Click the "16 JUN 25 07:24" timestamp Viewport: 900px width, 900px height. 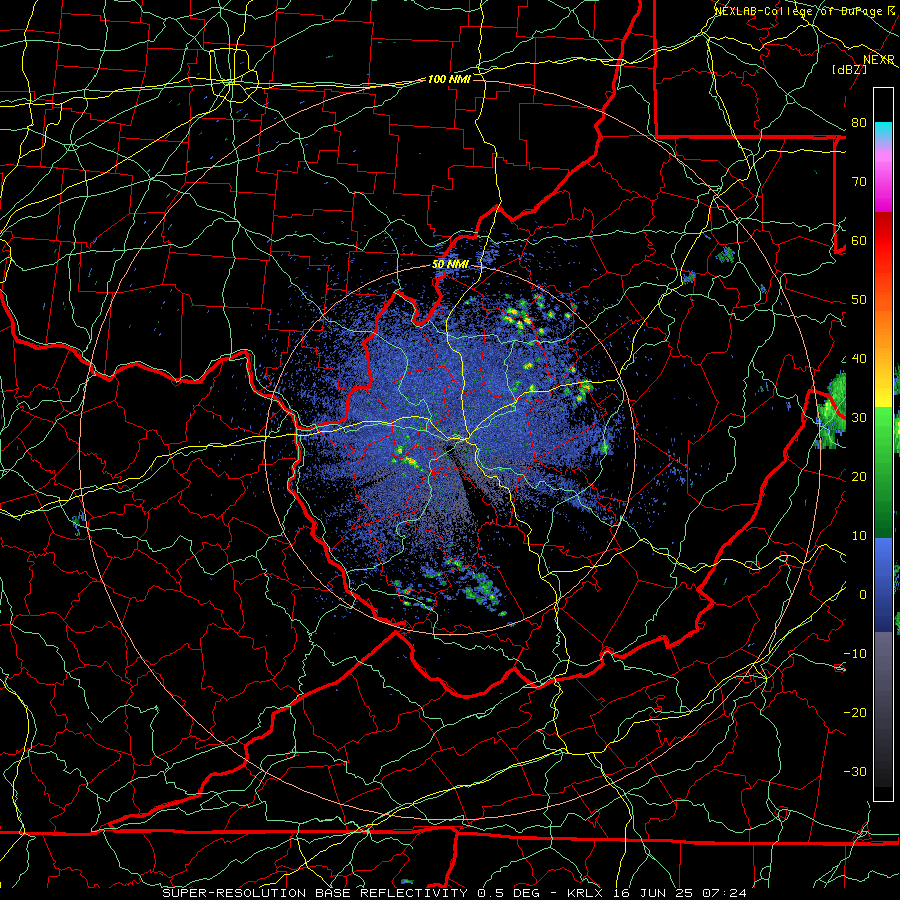(680, 893)
